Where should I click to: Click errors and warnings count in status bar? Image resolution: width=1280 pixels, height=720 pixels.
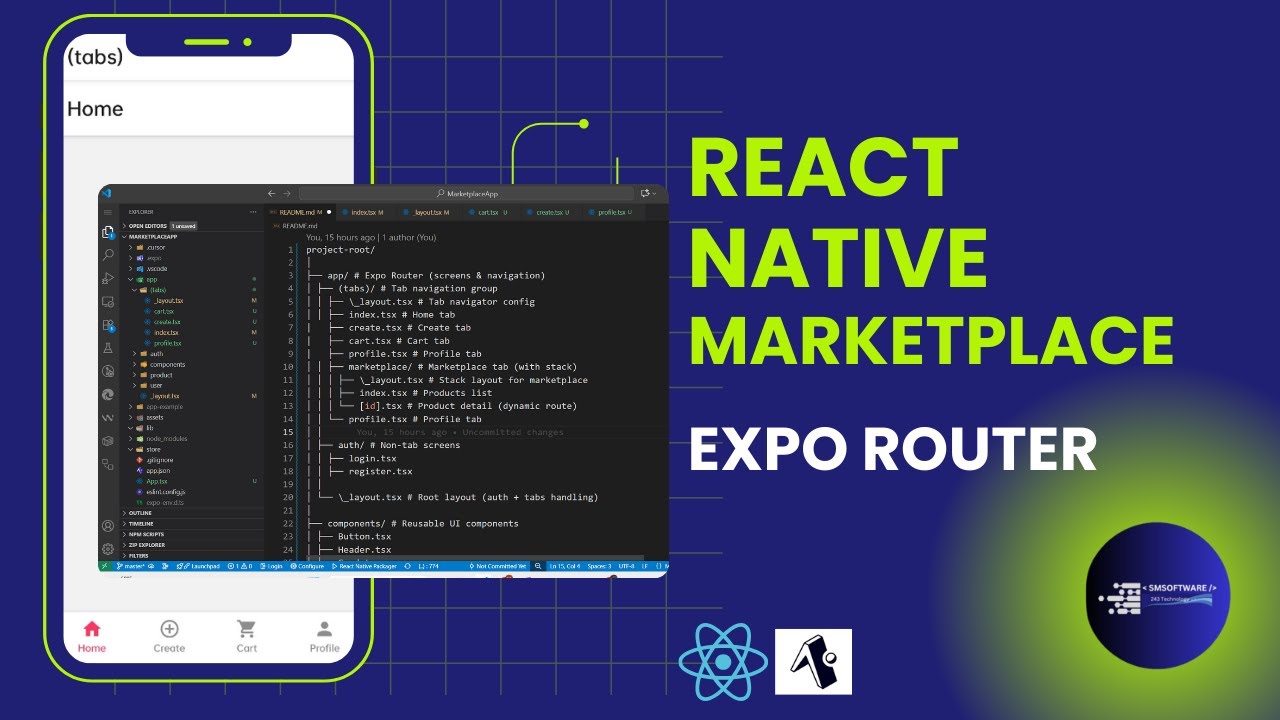coord(240,566)
